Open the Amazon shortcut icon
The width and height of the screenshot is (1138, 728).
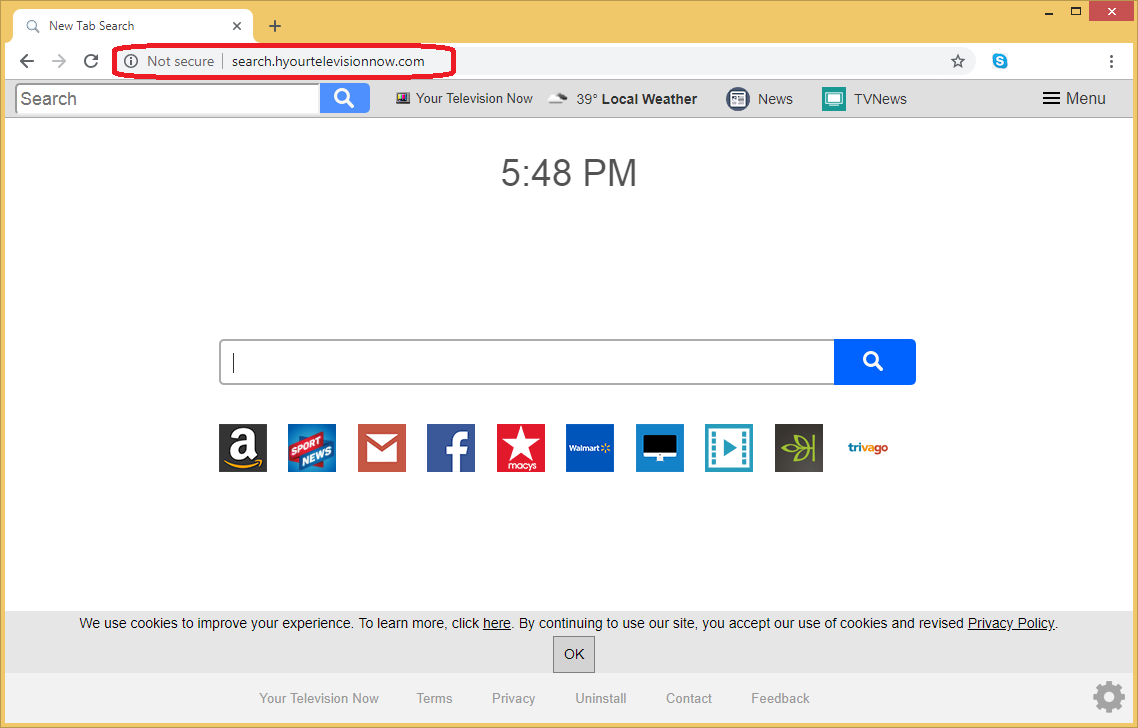[243, 448]
